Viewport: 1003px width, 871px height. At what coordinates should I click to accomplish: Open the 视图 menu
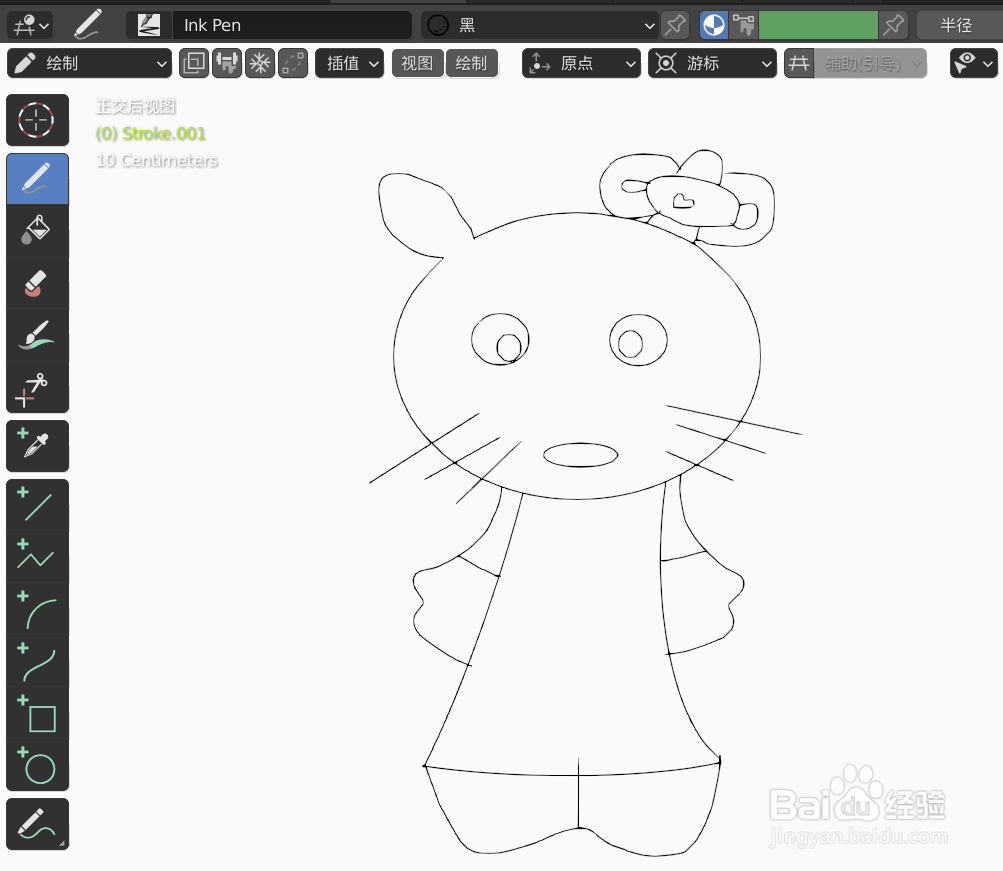(417, 63)
